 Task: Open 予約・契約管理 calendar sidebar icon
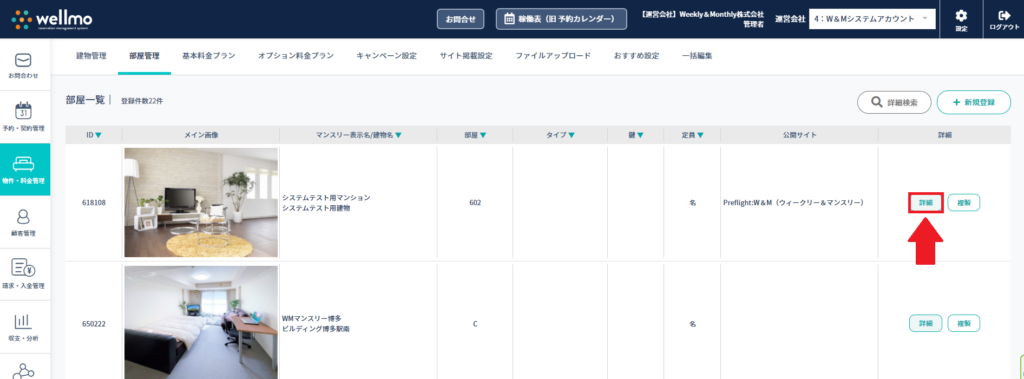[x=24, y=117]
